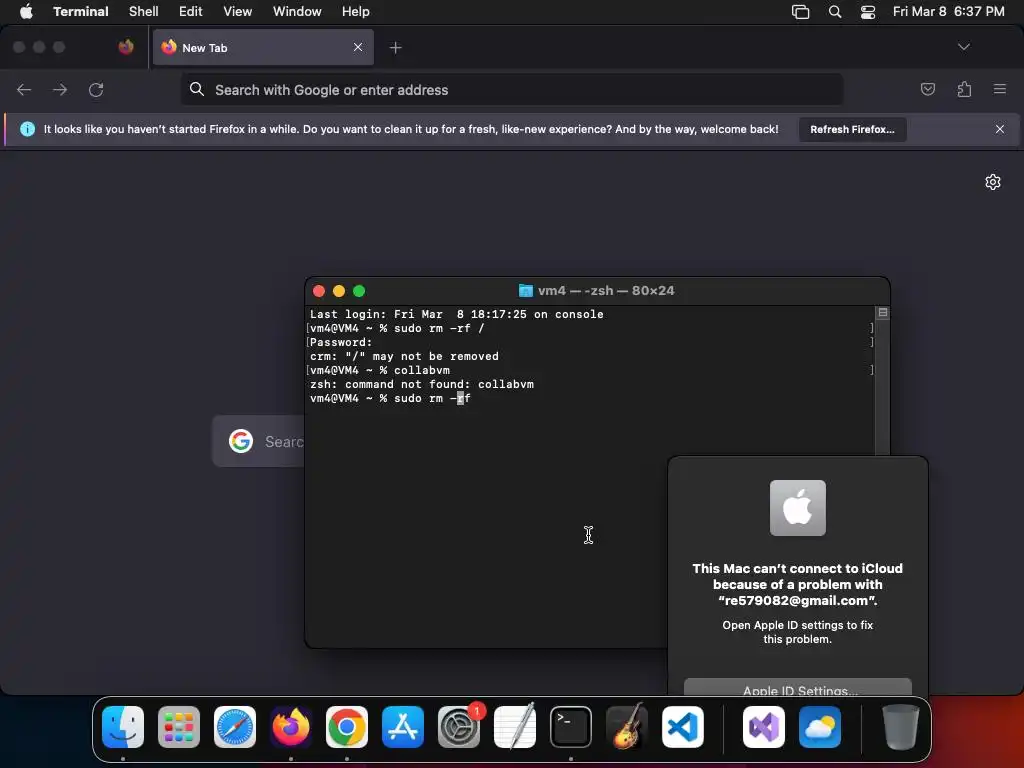Open Visual Studio Code from the dock
1024x768 pixels.
click(683, 726)
